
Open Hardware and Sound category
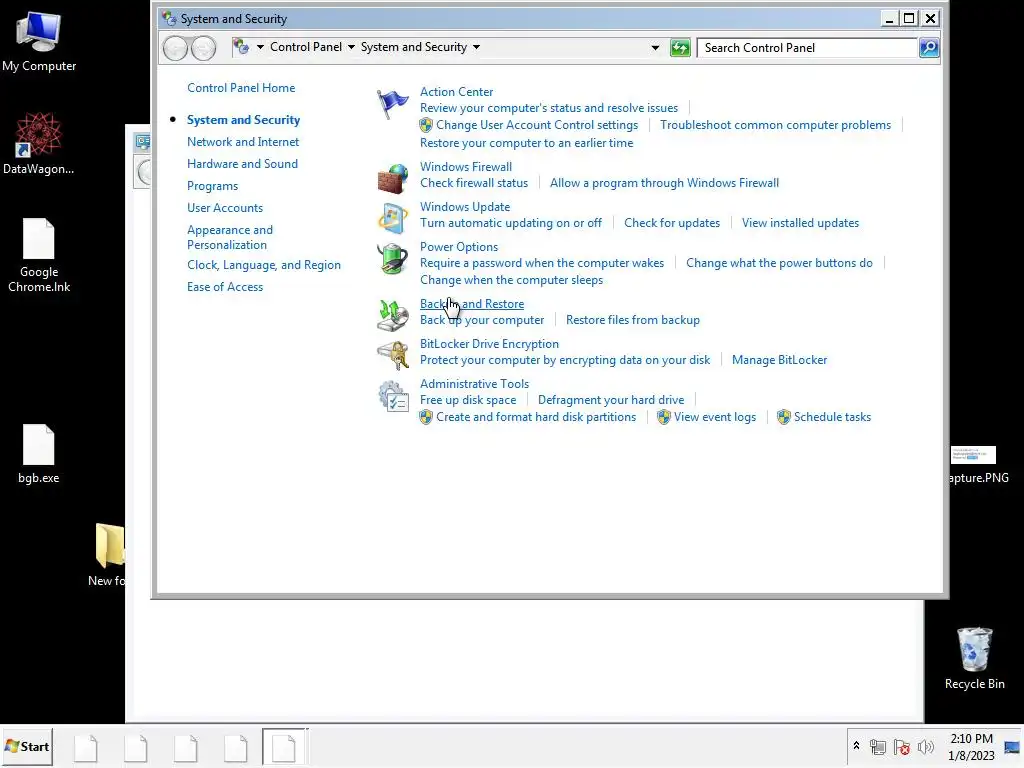click(x=242, y=164)
